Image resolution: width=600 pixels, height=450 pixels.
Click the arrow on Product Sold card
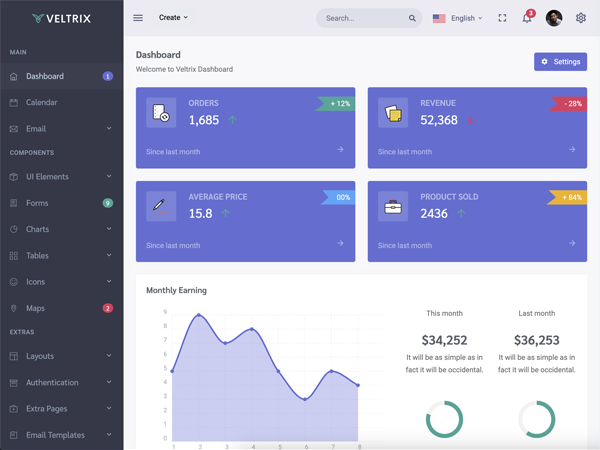click(572, 243)
